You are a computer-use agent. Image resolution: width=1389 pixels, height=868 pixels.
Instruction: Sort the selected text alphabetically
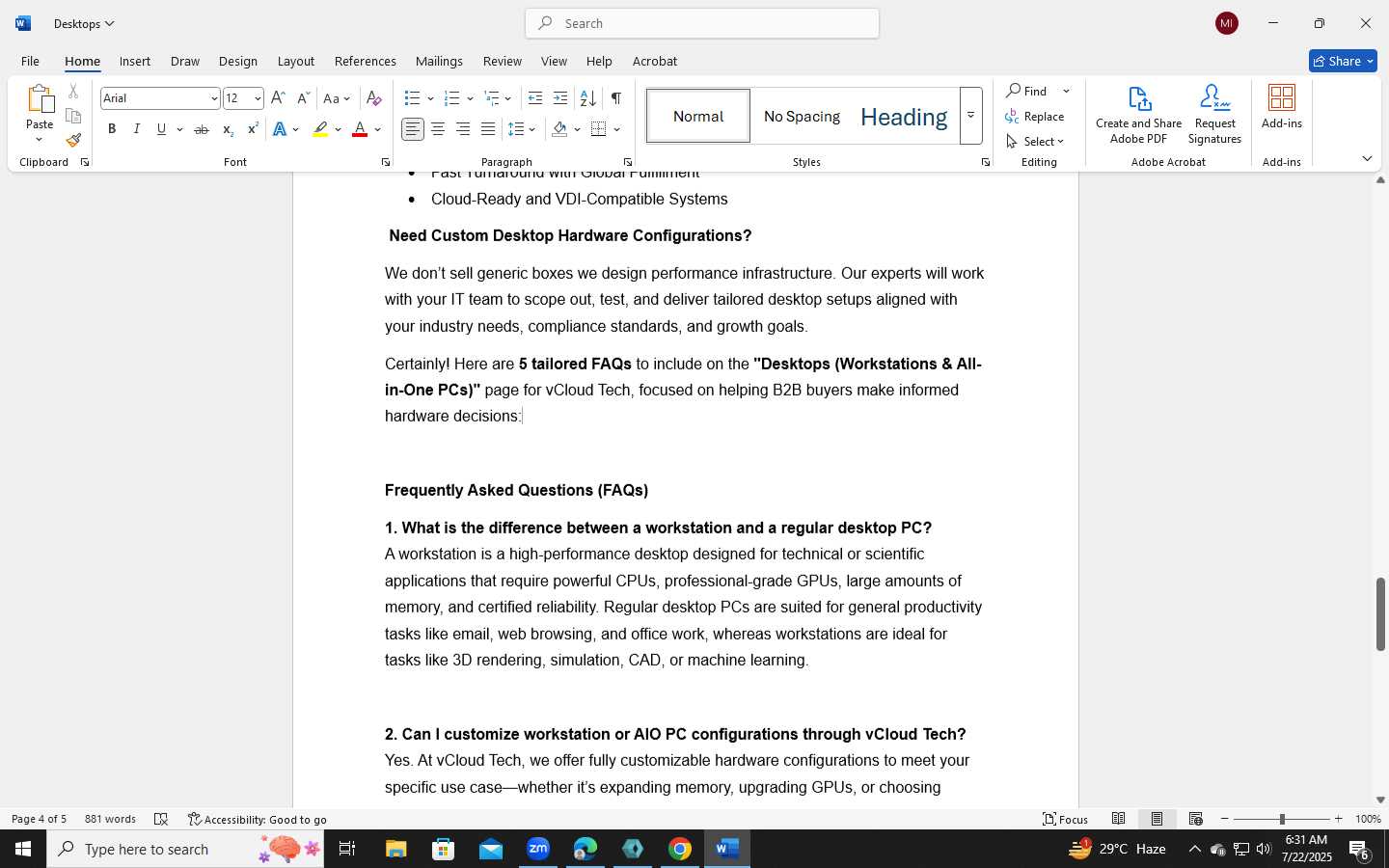587,98
